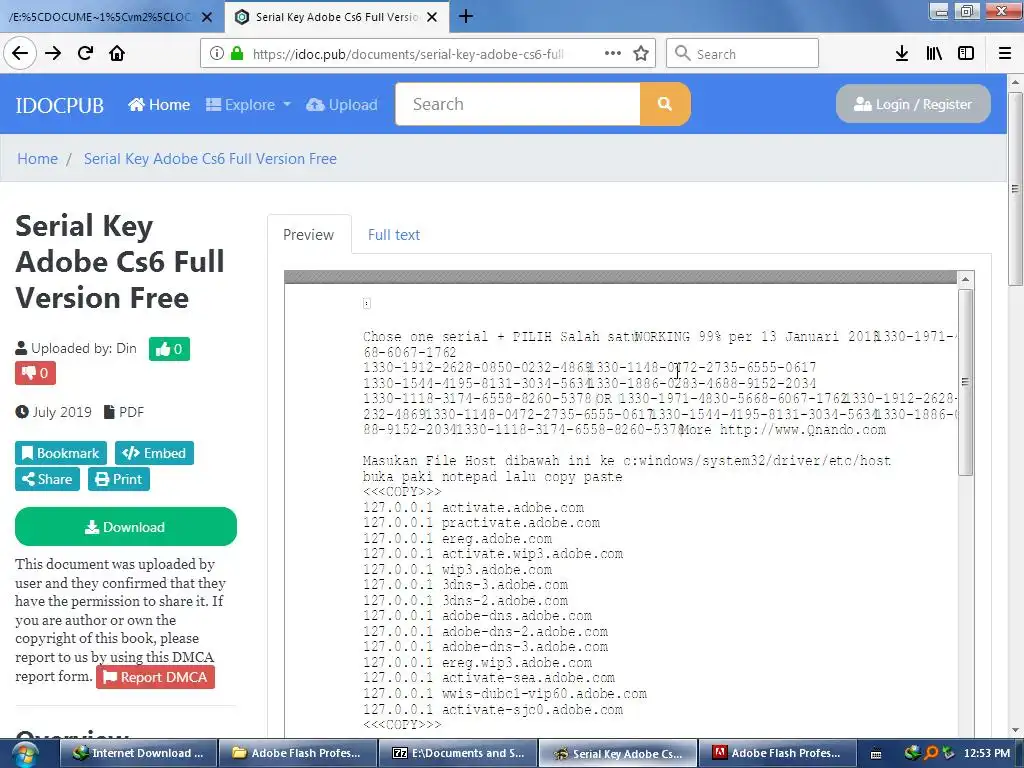Click the browser page vertical scrollbar thumb
This screenshot has height=768, width=1024.
click(x=1015, y=189)
